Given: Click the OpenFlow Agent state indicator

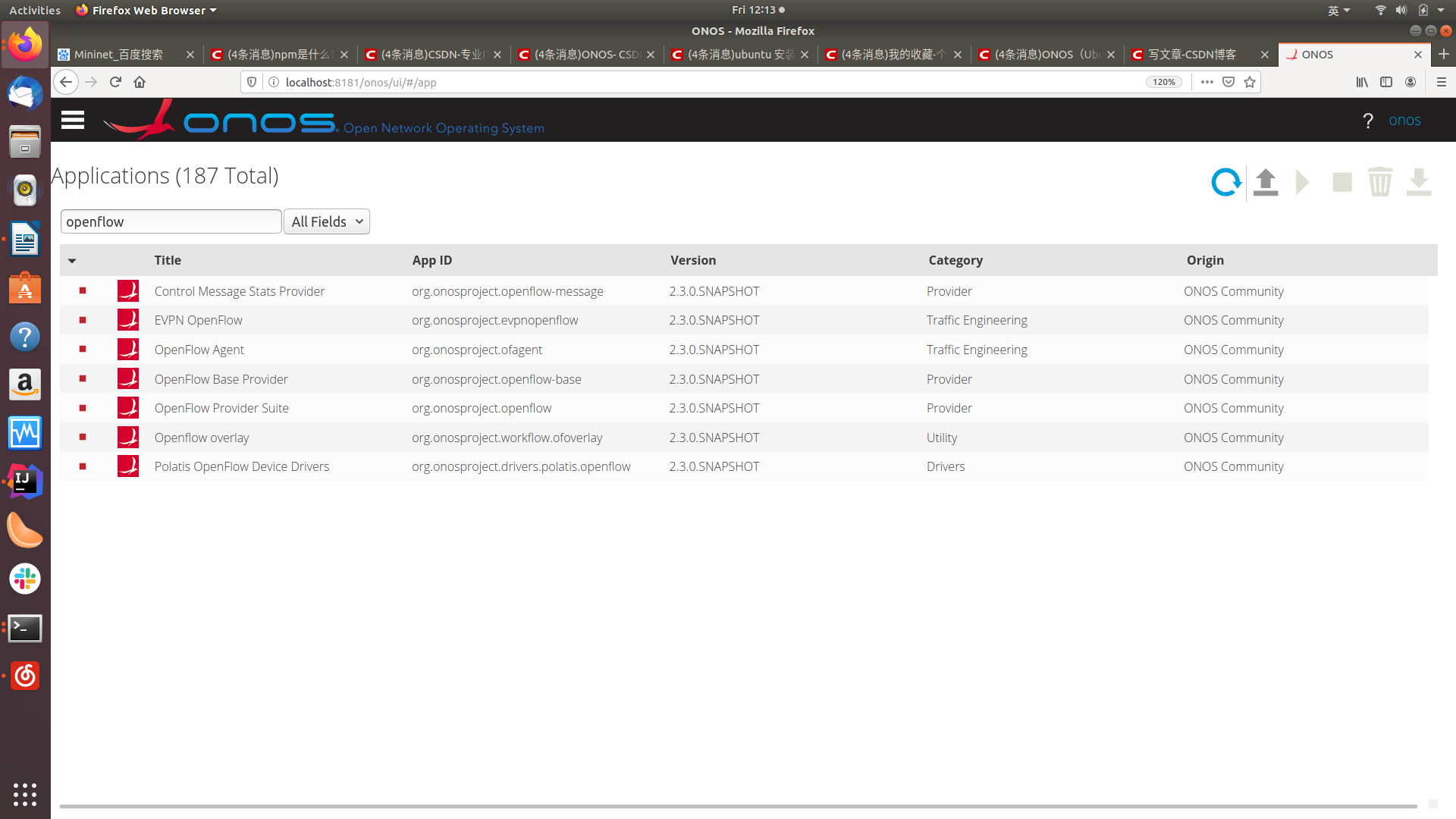Looking at the screenshot, I should [83, 350].
